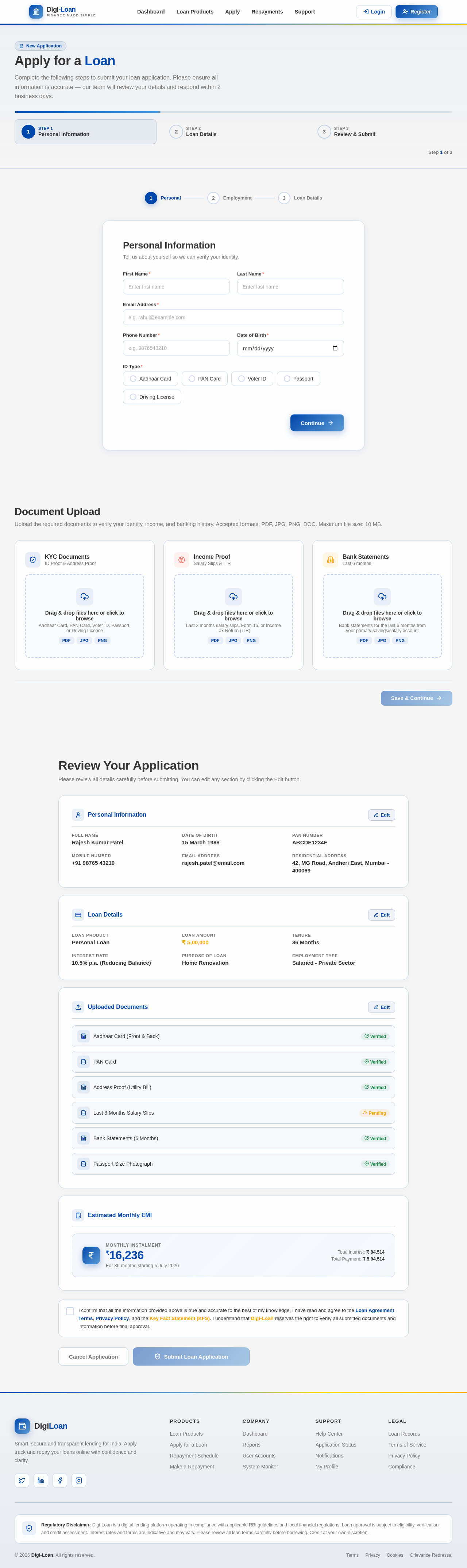Screen dimensions: 467x1568
Task: Click the Email Address input field
Action: [233, 317]
